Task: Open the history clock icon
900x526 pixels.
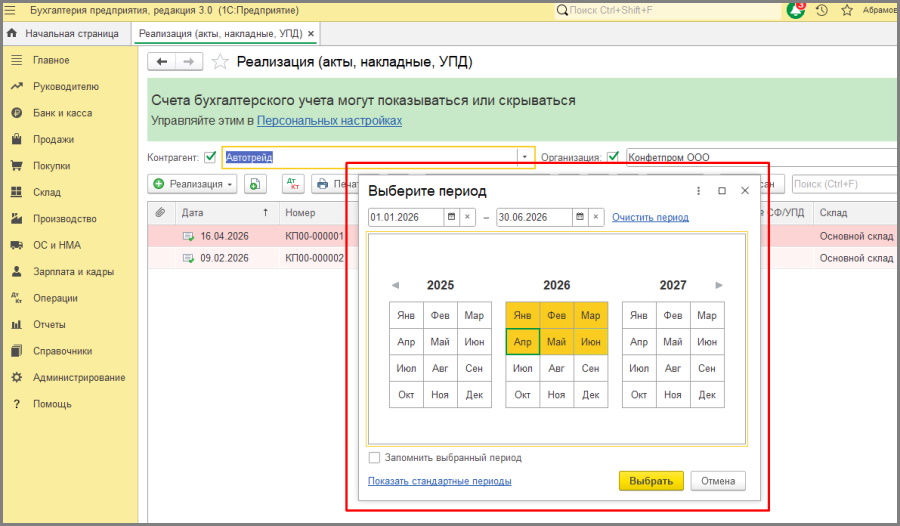Action: click(822, 10)
